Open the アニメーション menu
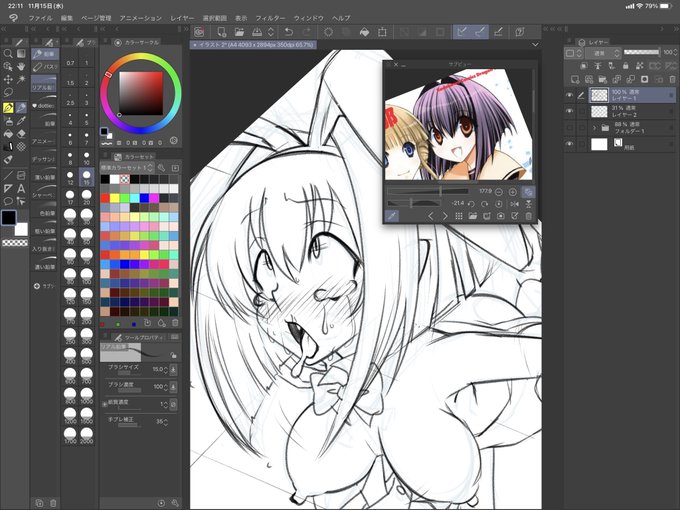The image size is (680, 510). click(x=141, y=18)
